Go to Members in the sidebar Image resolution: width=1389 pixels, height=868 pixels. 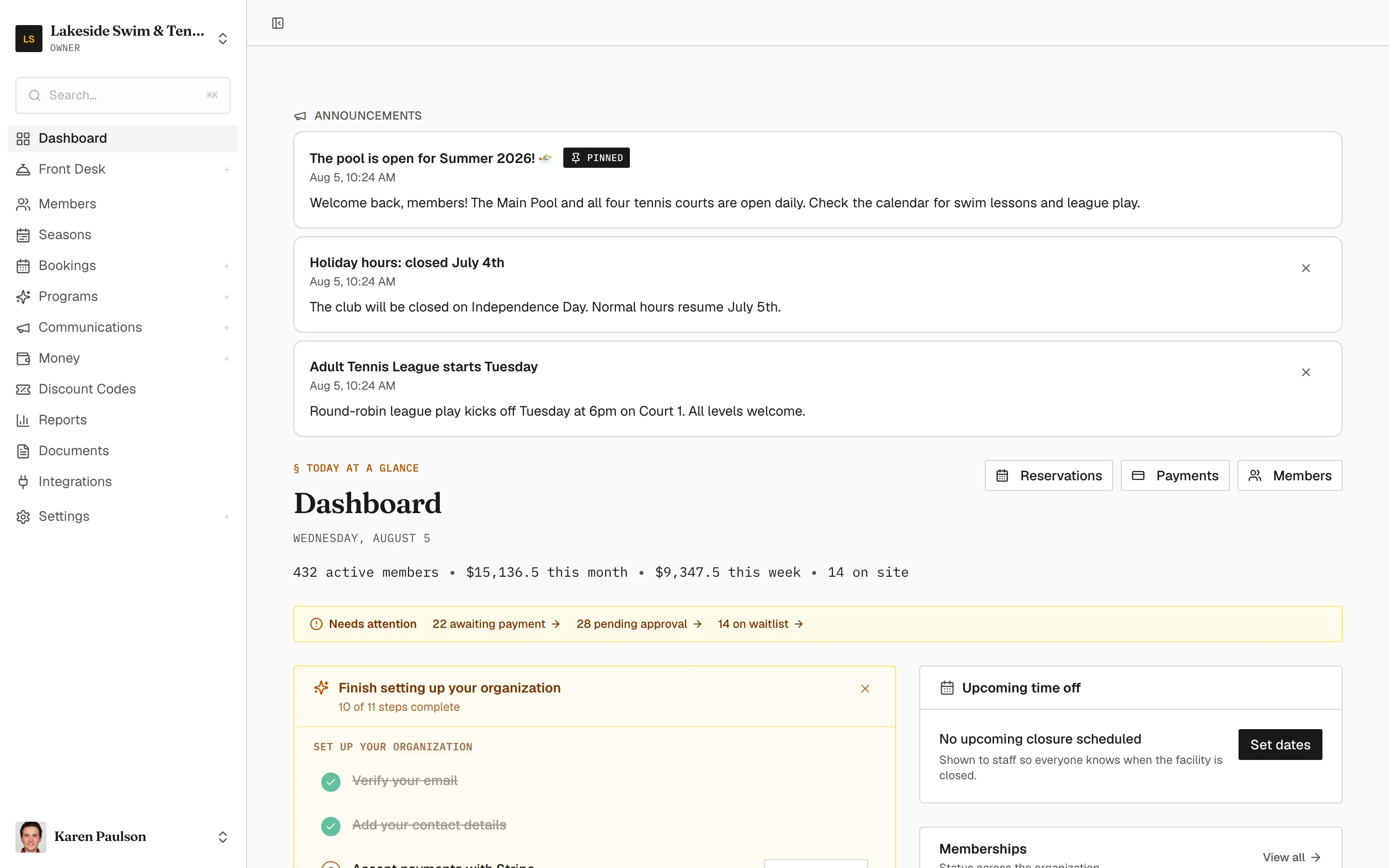pos(123,204)
